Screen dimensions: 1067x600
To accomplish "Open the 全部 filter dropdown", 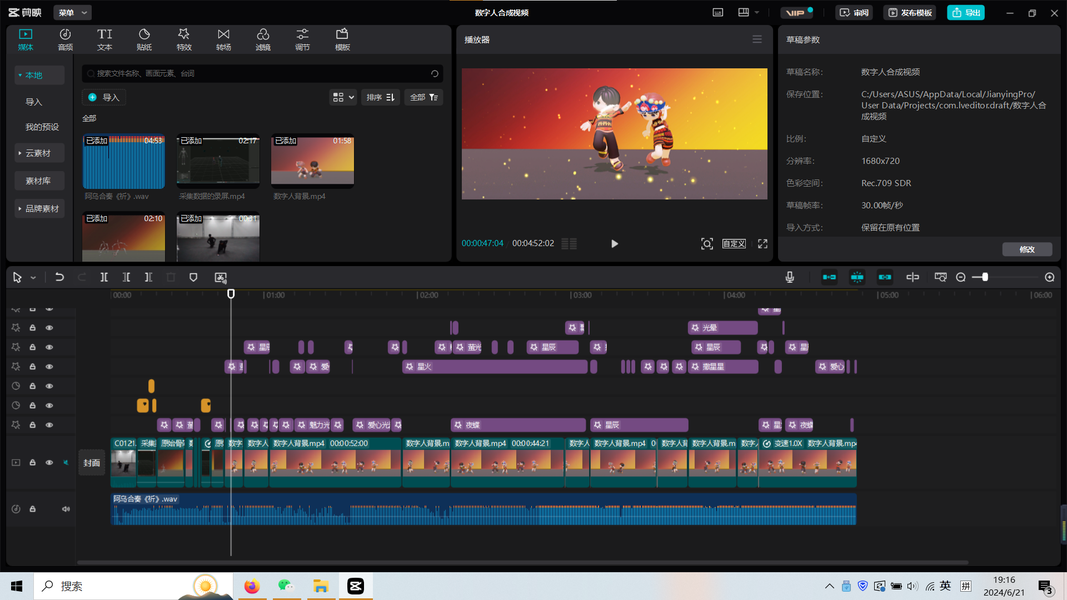I will pos(423,97).
